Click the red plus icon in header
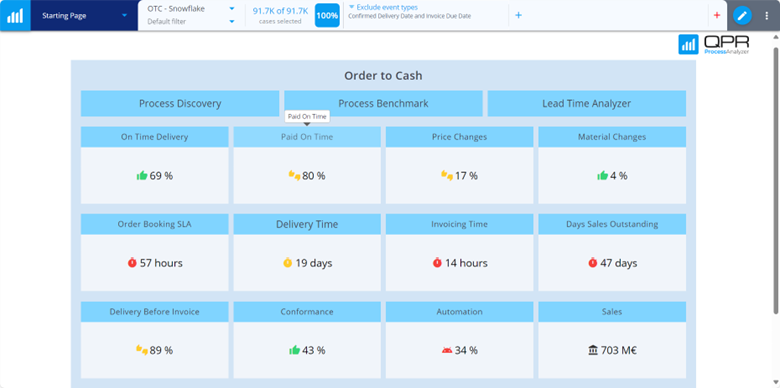The width and height of the screenshot is (780, 388). (717, 15)
